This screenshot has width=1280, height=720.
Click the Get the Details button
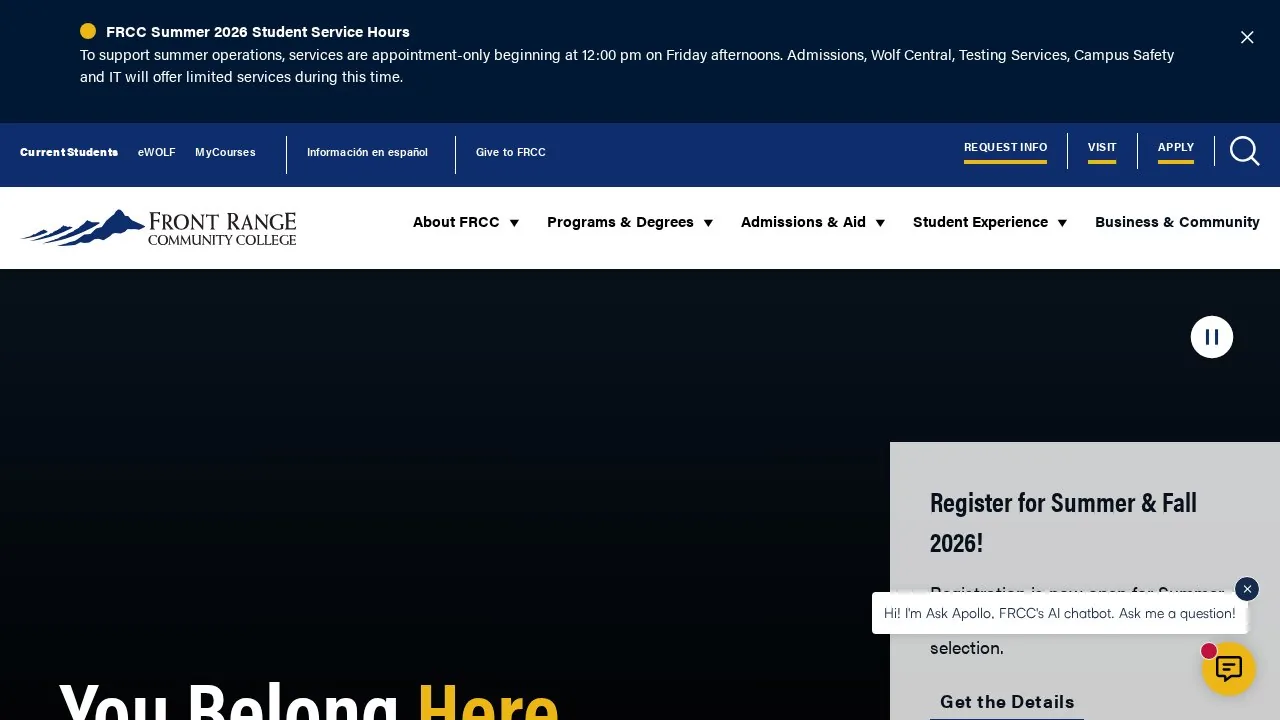click(x=1007, y=702)
